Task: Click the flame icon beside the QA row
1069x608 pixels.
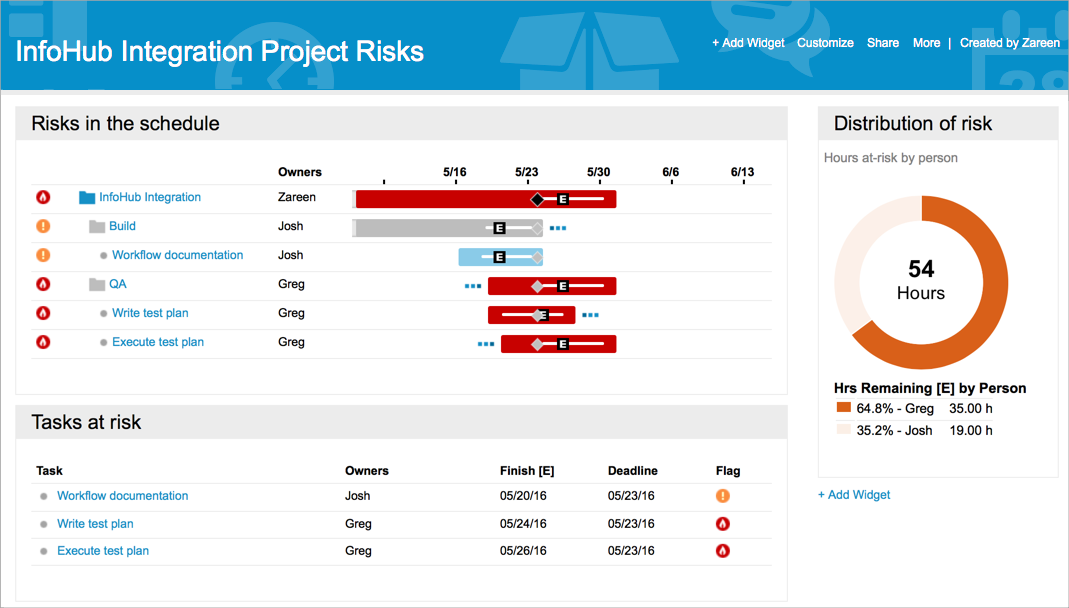Action: tap(42, 284)
